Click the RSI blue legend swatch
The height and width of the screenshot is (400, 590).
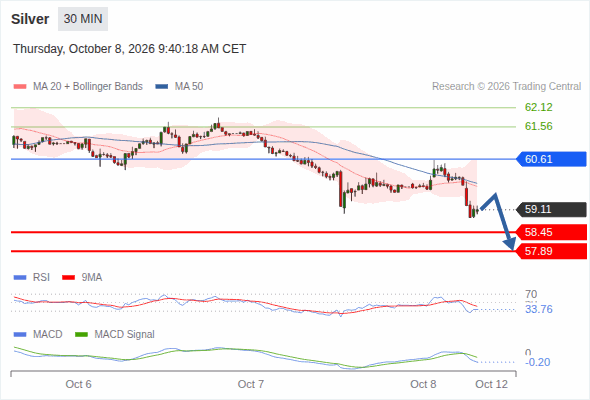[20, 278]
